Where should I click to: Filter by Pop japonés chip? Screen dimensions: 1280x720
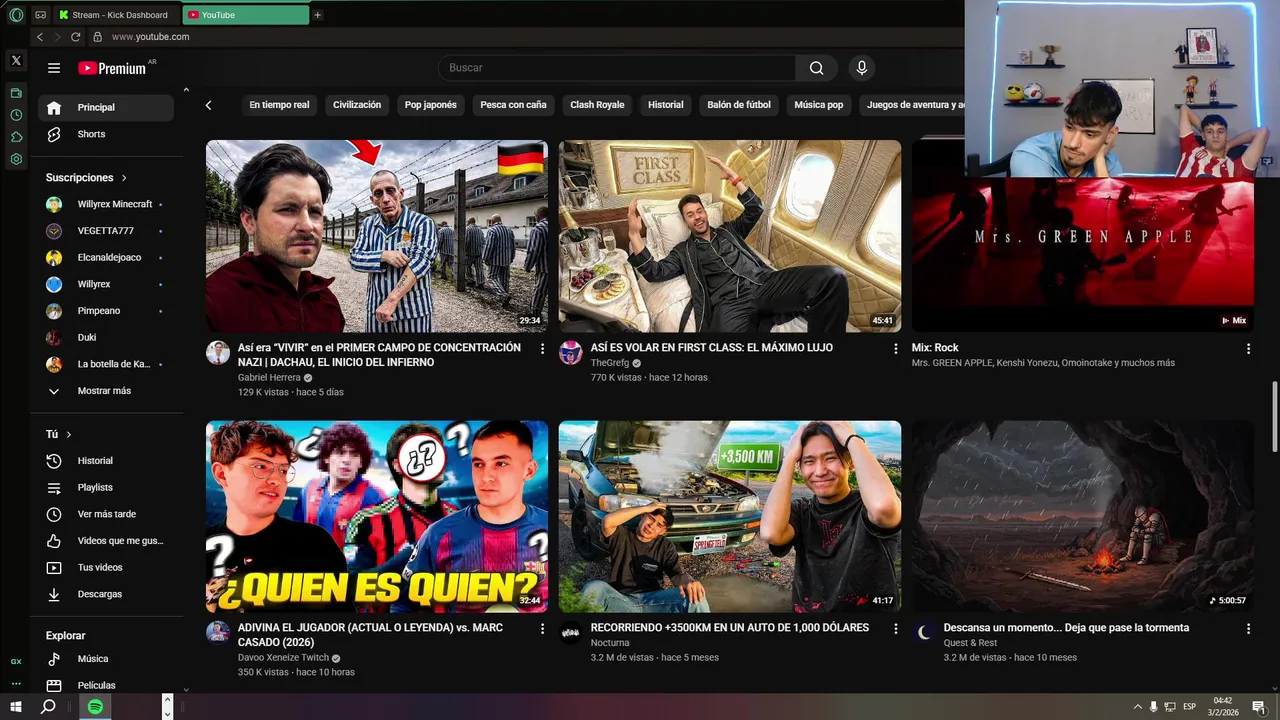coord(431,105)
